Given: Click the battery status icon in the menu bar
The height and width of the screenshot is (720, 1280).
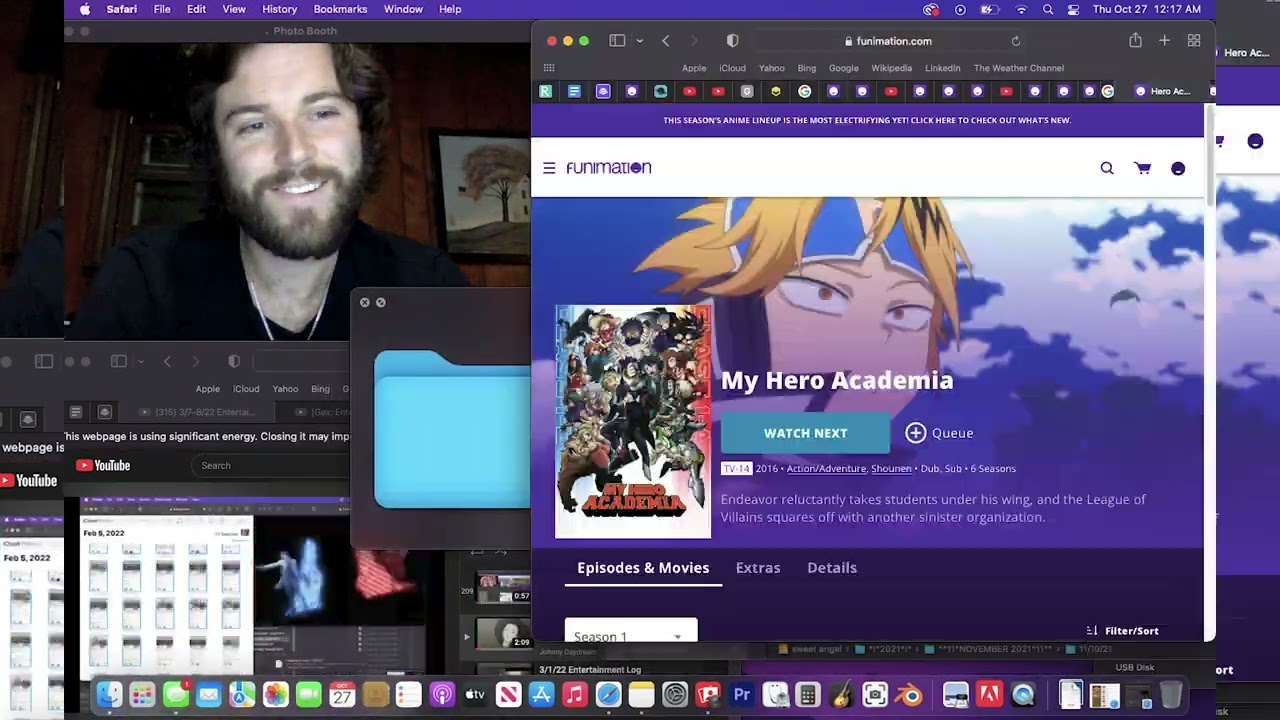Looking at the screenshot, I should point(989,9).
